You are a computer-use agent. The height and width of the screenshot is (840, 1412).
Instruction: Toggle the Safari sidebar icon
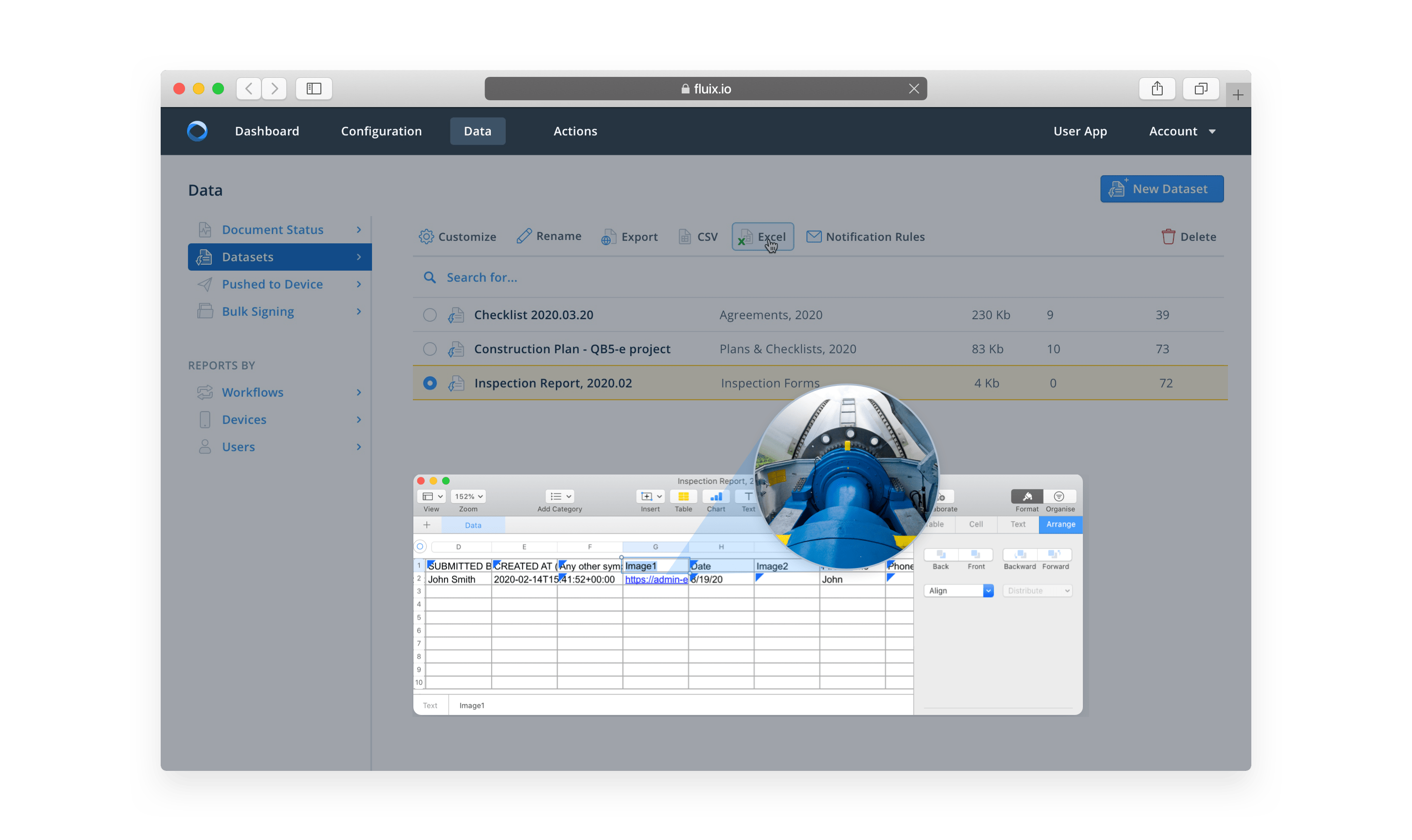pyautogui.click(x=314, y=89)
